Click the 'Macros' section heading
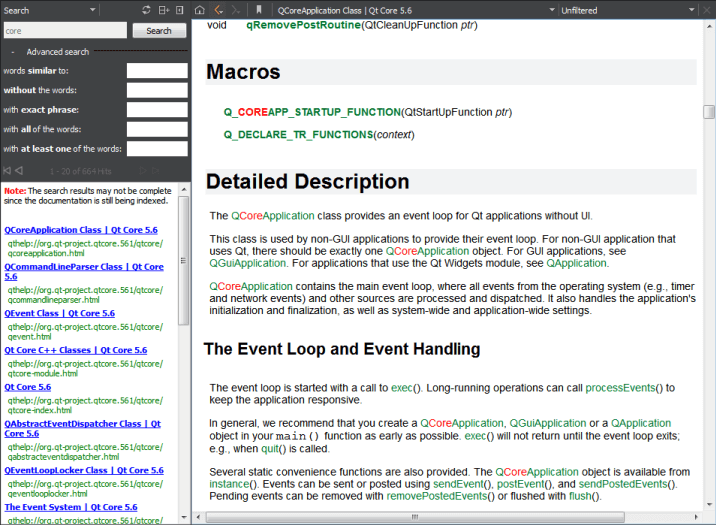 243,72
